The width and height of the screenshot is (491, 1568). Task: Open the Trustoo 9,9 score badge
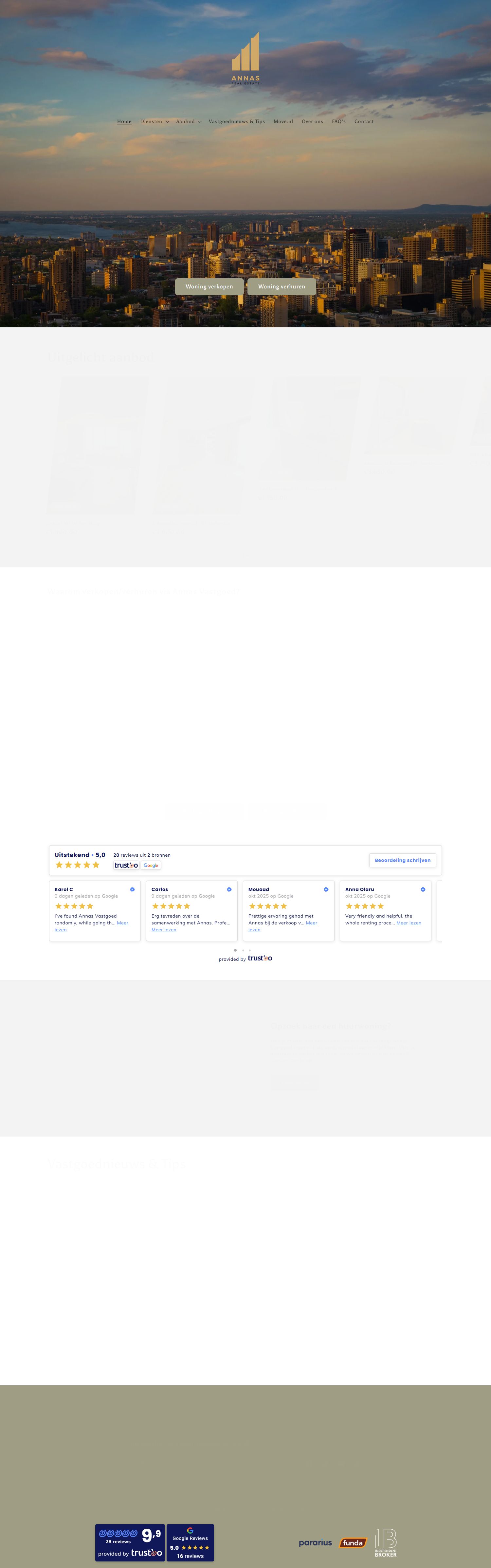point(130,1542)
